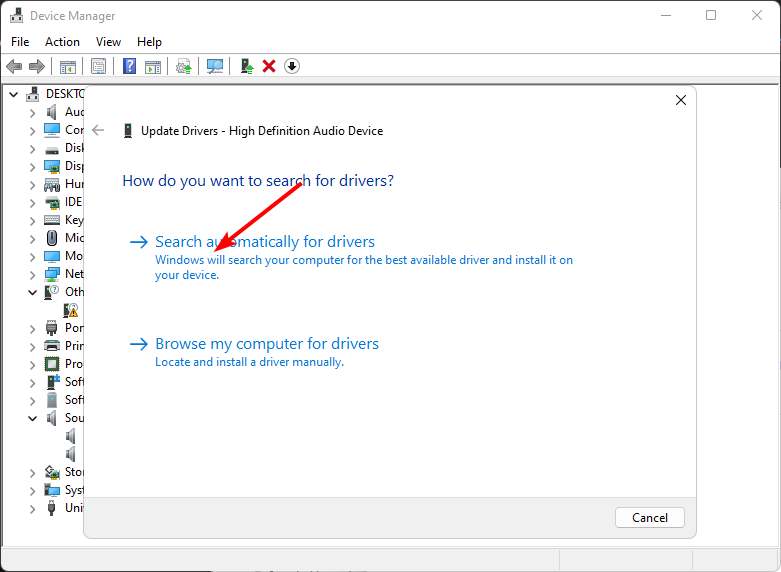Click the processor chip icon of Pro row
This screenshot has height=572, width=781.
tap(52, 364)
